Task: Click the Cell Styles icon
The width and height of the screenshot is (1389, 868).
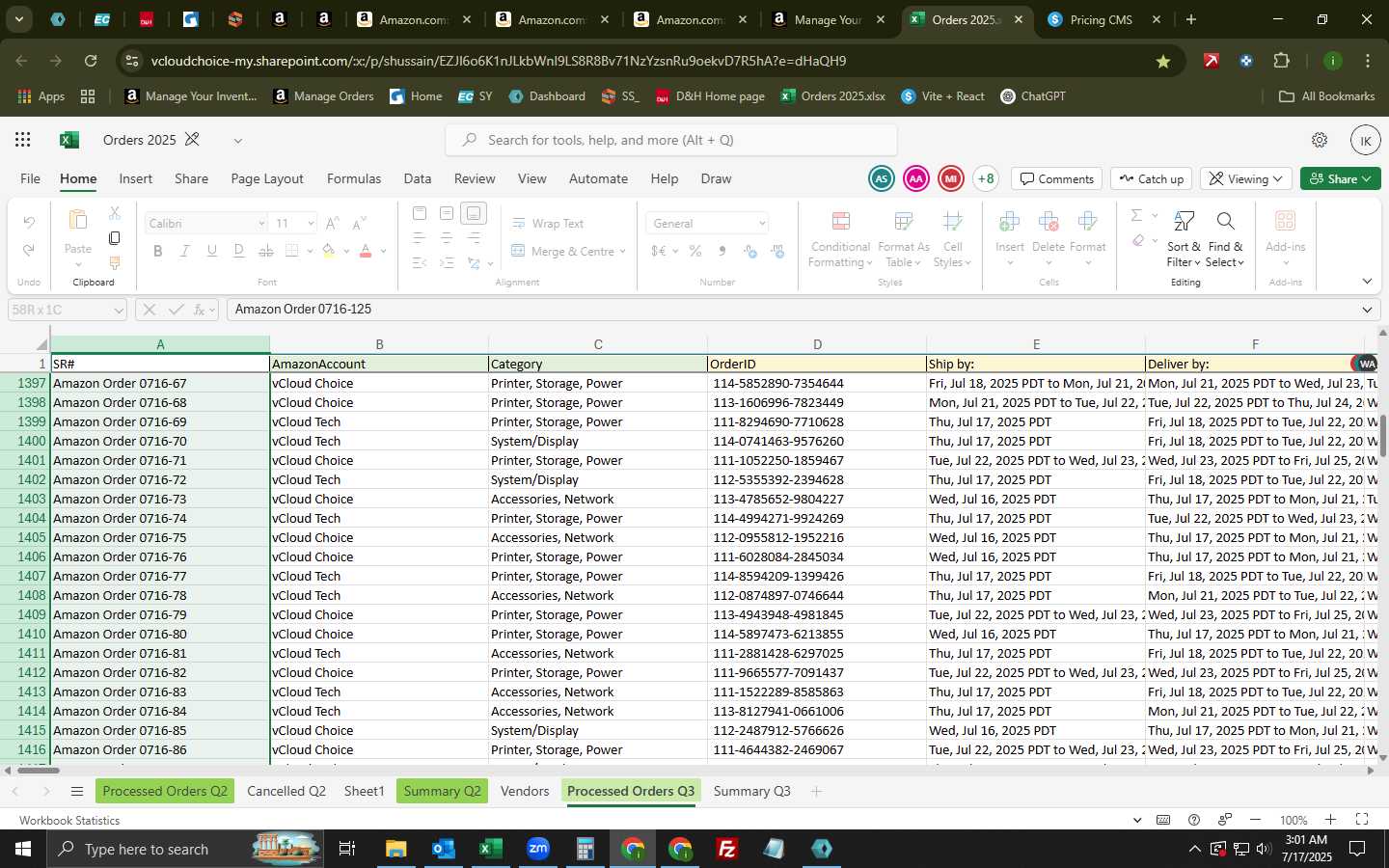Action: pos(952,222)
